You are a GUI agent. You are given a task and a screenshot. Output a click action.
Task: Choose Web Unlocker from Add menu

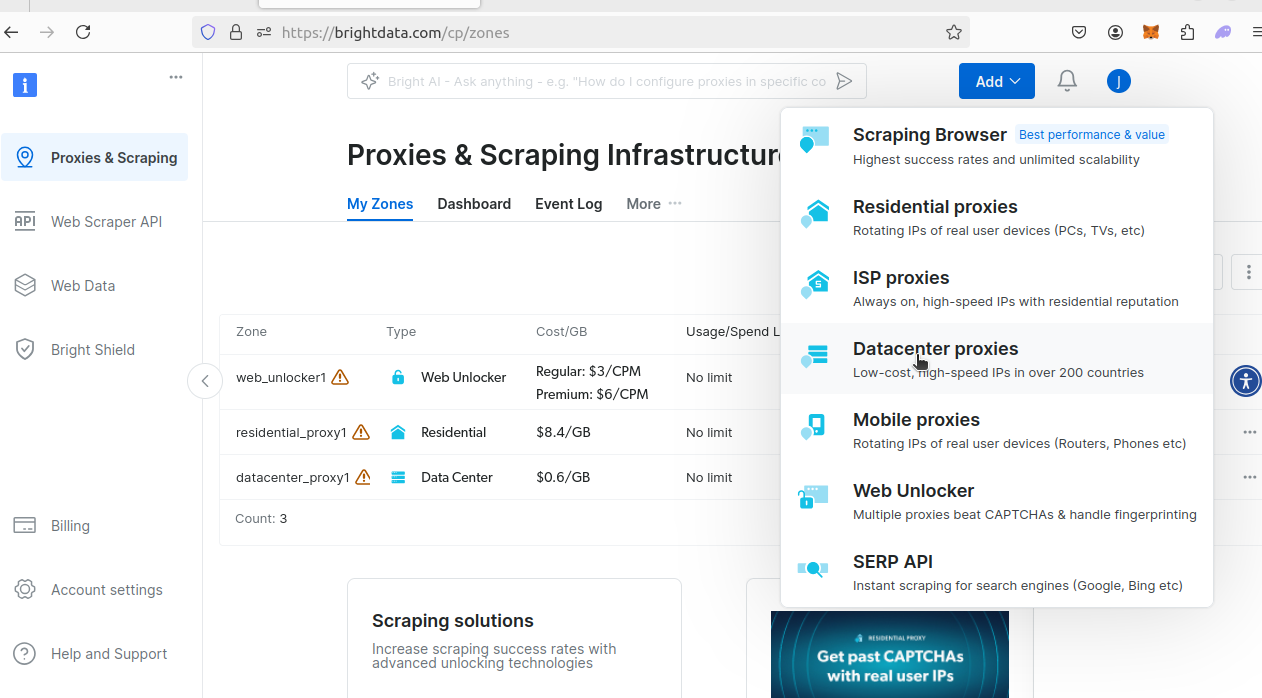[997, 501]
